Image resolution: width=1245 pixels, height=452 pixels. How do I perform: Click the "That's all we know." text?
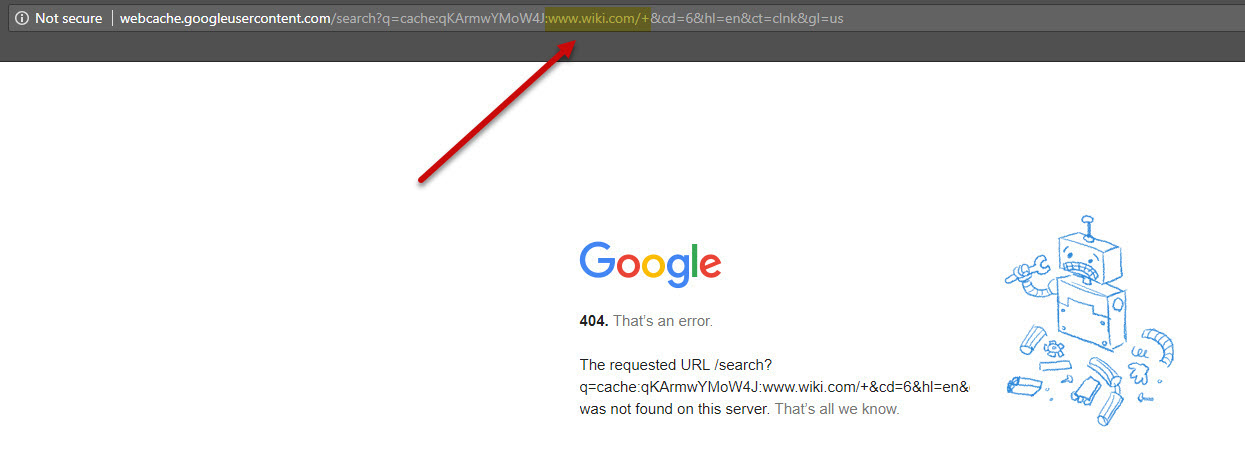(837, 409)
